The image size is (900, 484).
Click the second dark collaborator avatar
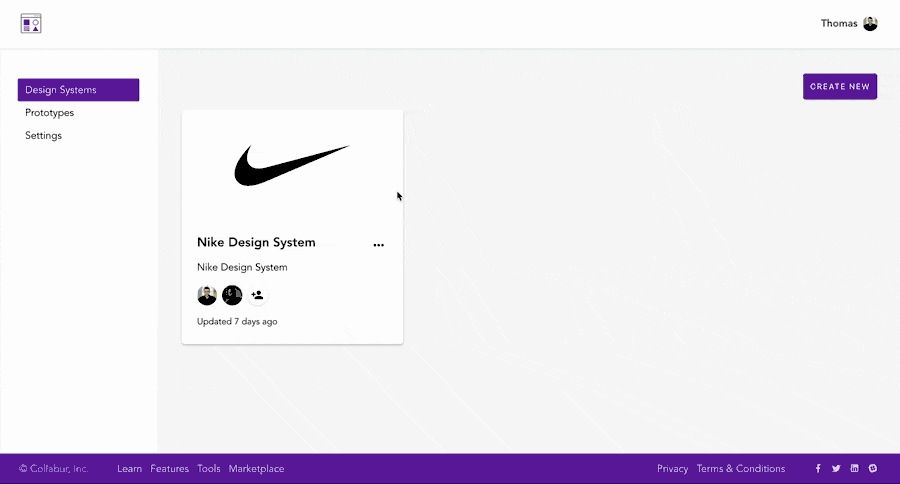click(x=232, y=295)
